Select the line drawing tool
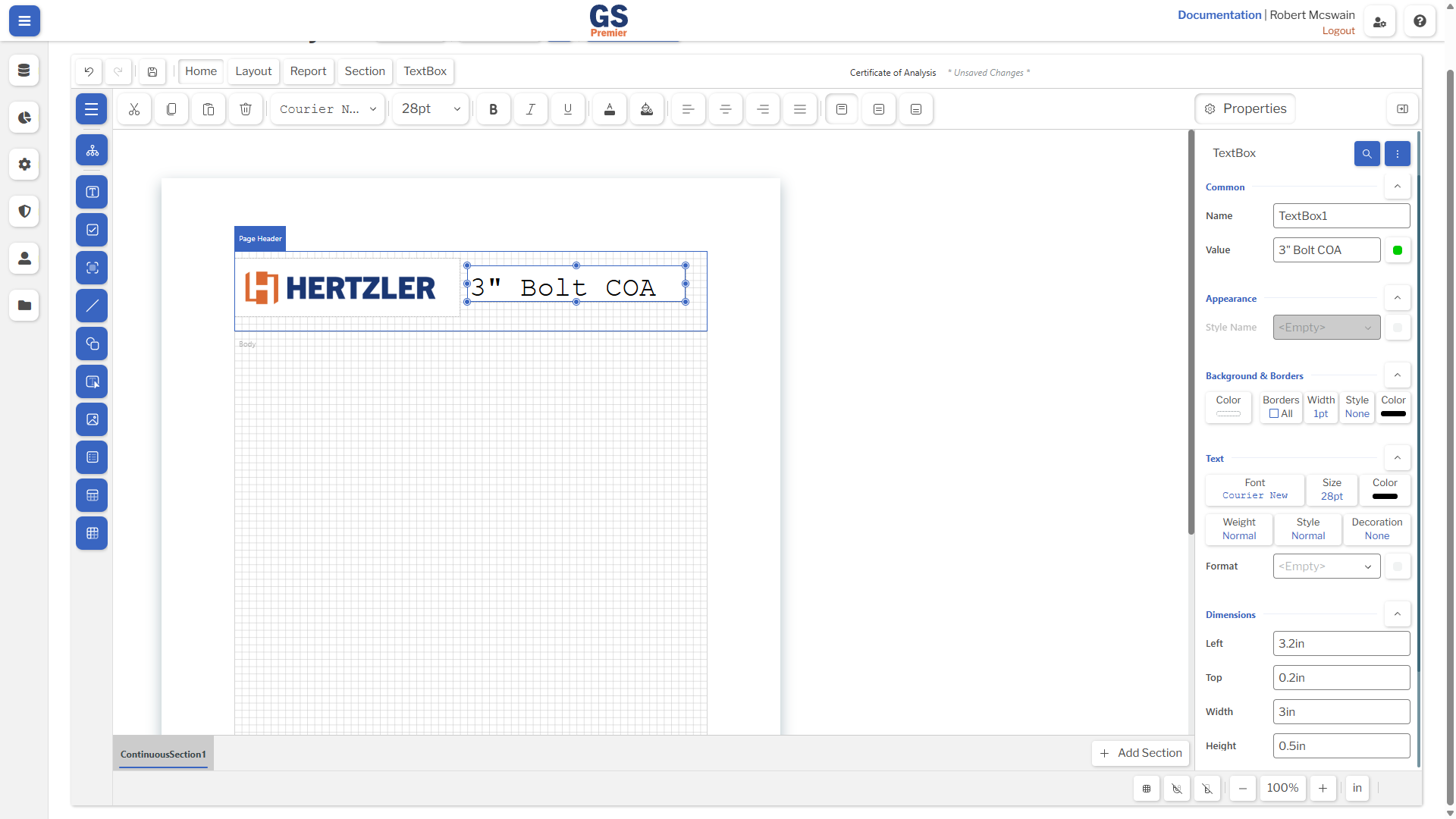Image resolution: width=1456 pixels, height=819 pixels. [x=92, y=306]
